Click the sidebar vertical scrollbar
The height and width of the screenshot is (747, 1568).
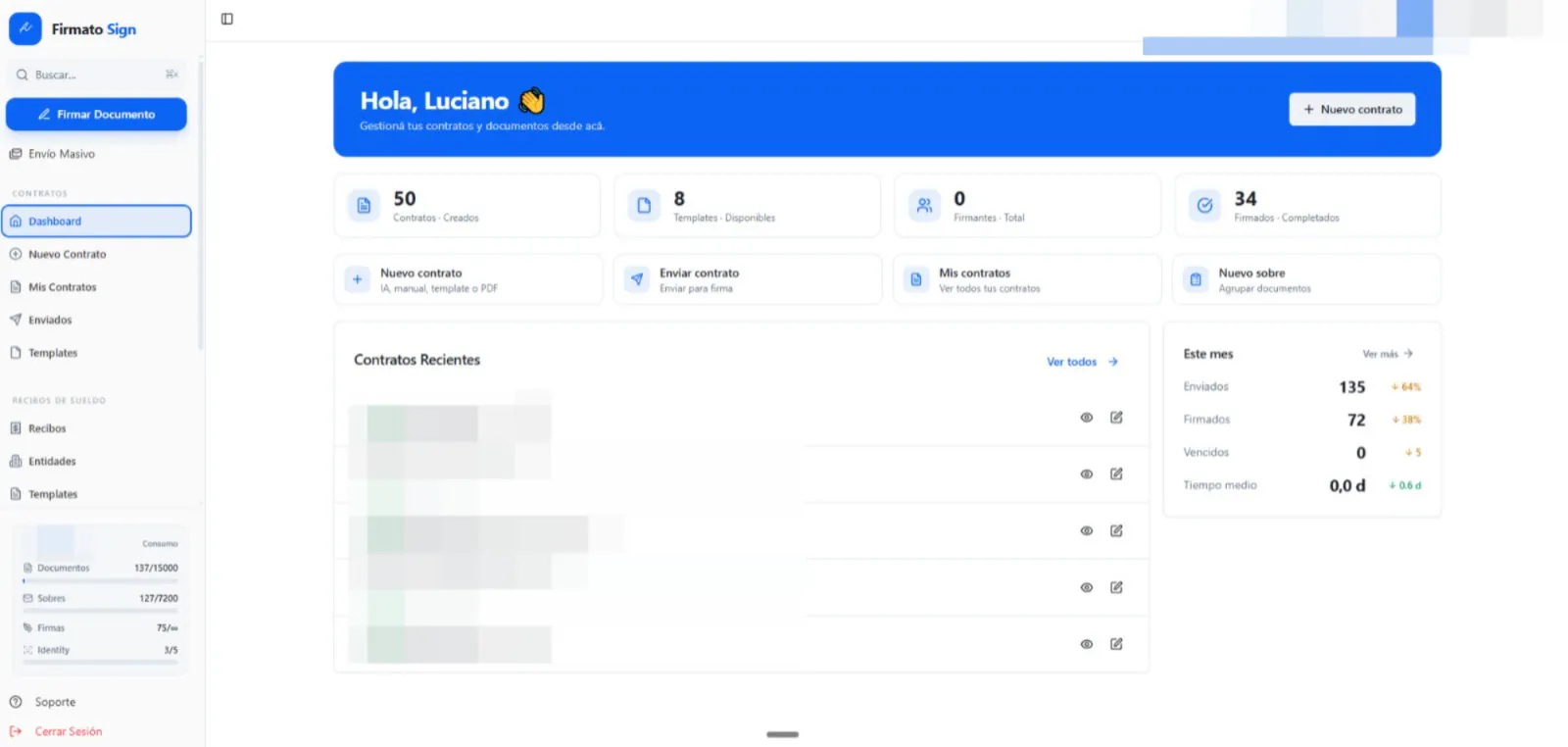pyautogui.click(x=201, y=206)
